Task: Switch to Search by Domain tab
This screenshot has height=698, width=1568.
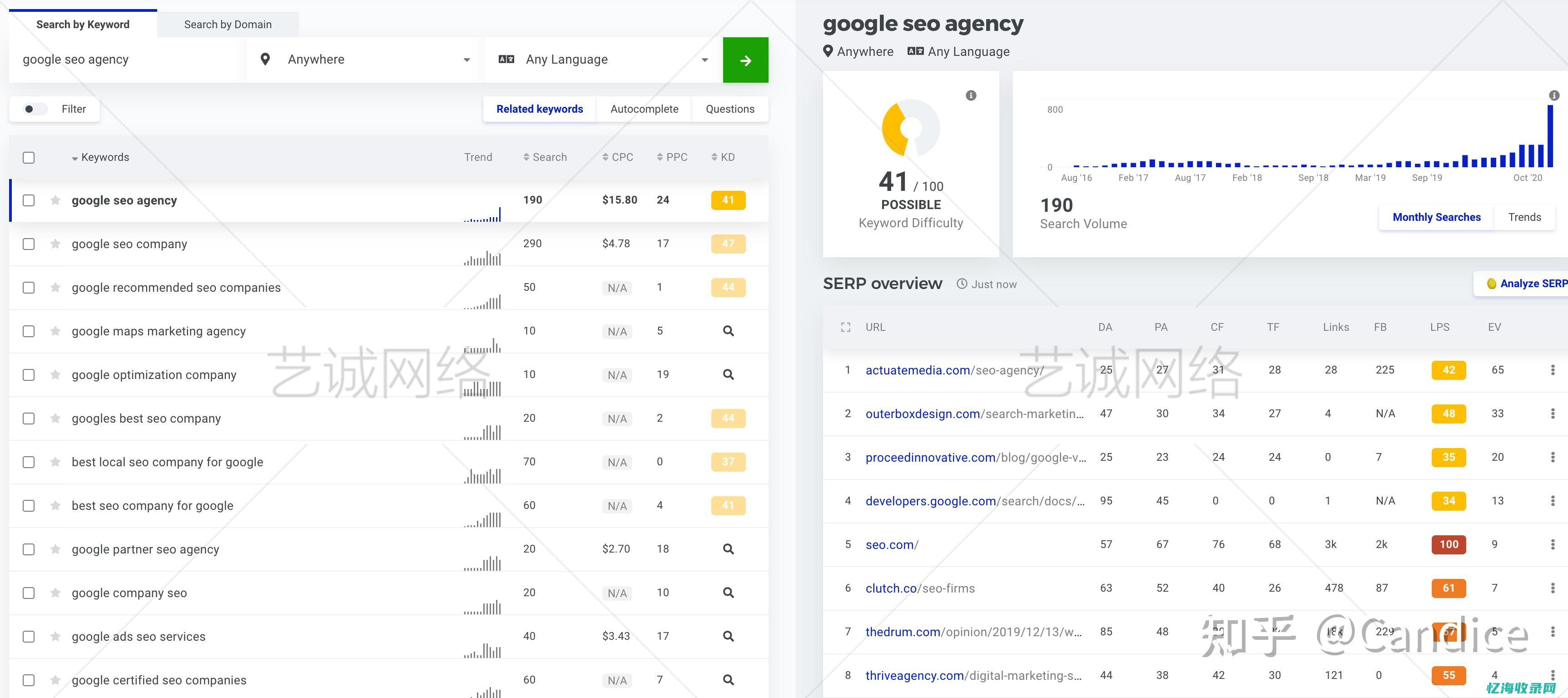Action: pyautogui.click(x=228, y=25)
